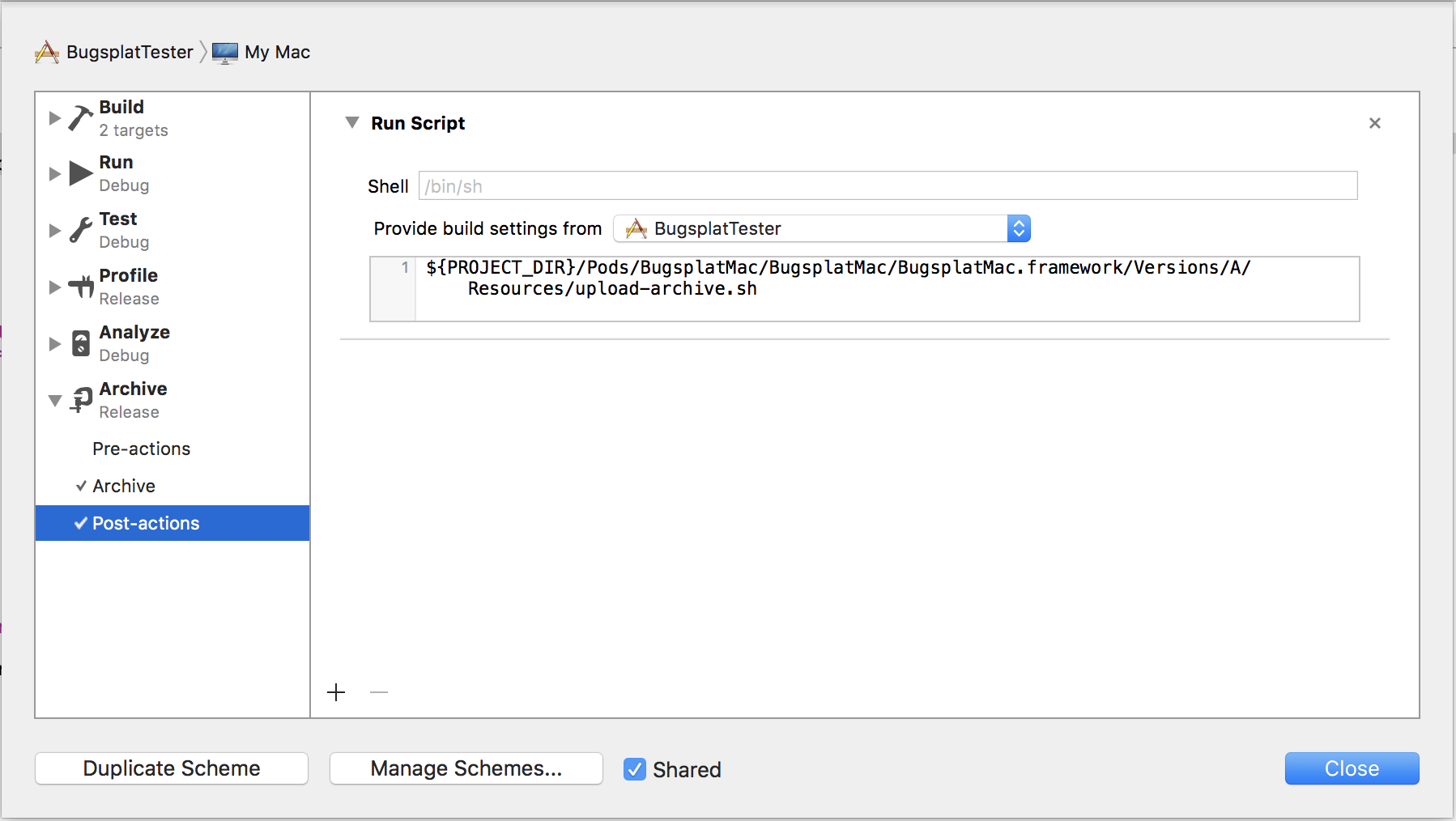Expand the Run section
1456x821 pixels.
[x=55, y=174]
